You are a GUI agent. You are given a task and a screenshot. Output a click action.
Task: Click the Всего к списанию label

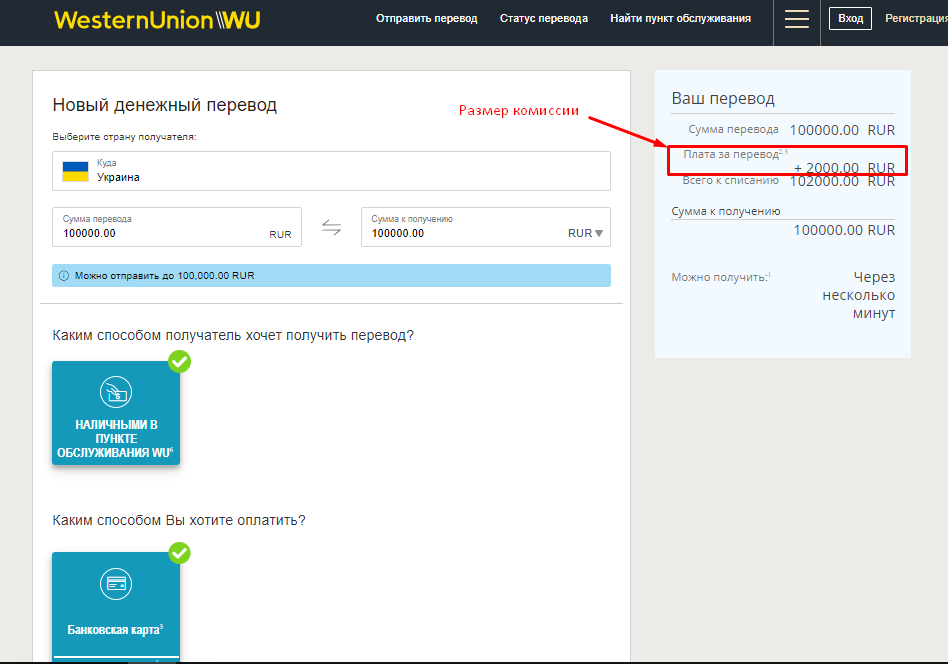coord(730,180)
